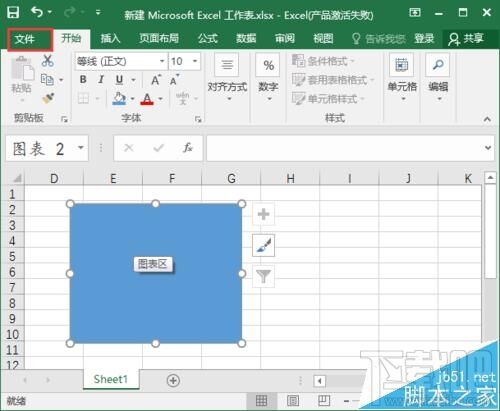Viewport: 500px width, 411px height.
Task: Toggle Underline formatting
Action: (x=119, y=79)
